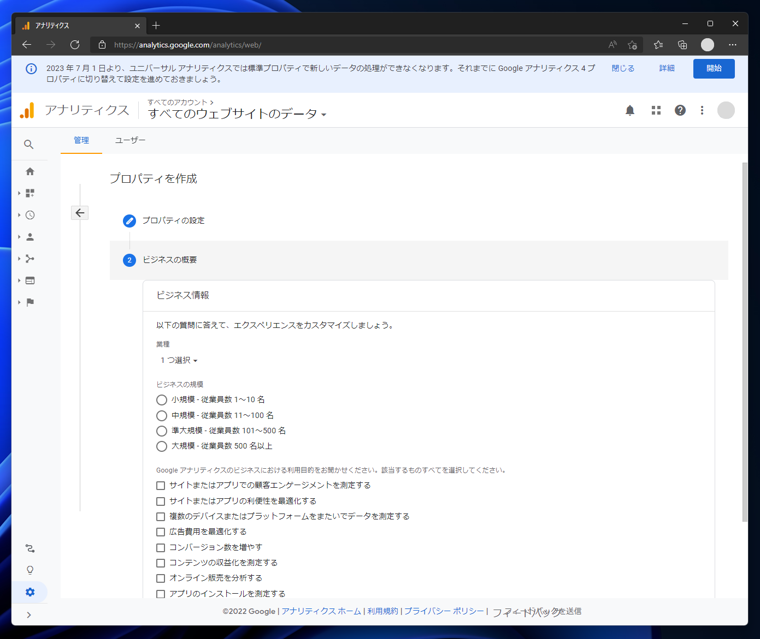Viewport: 760px width, 639px height.
Task: Expand Customization section arrow in sidebar
Action: (19, 193)
